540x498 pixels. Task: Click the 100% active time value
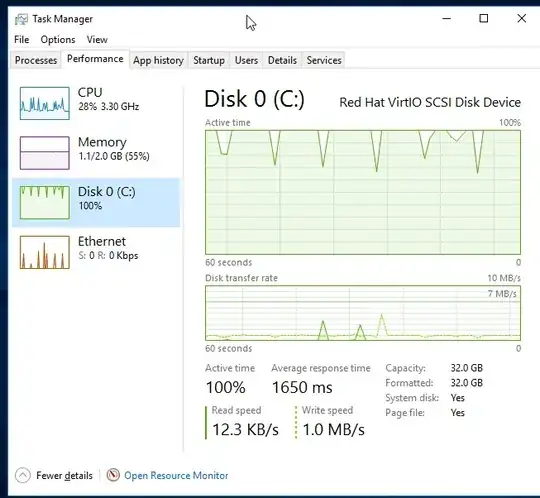(x=226, y=387)
